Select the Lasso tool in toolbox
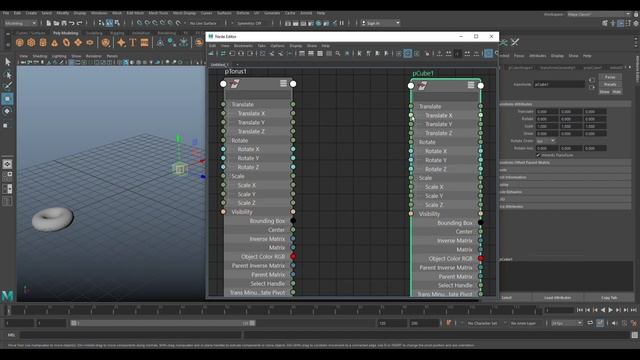Viewport: 640px width, 360px height. click(7, 74)
